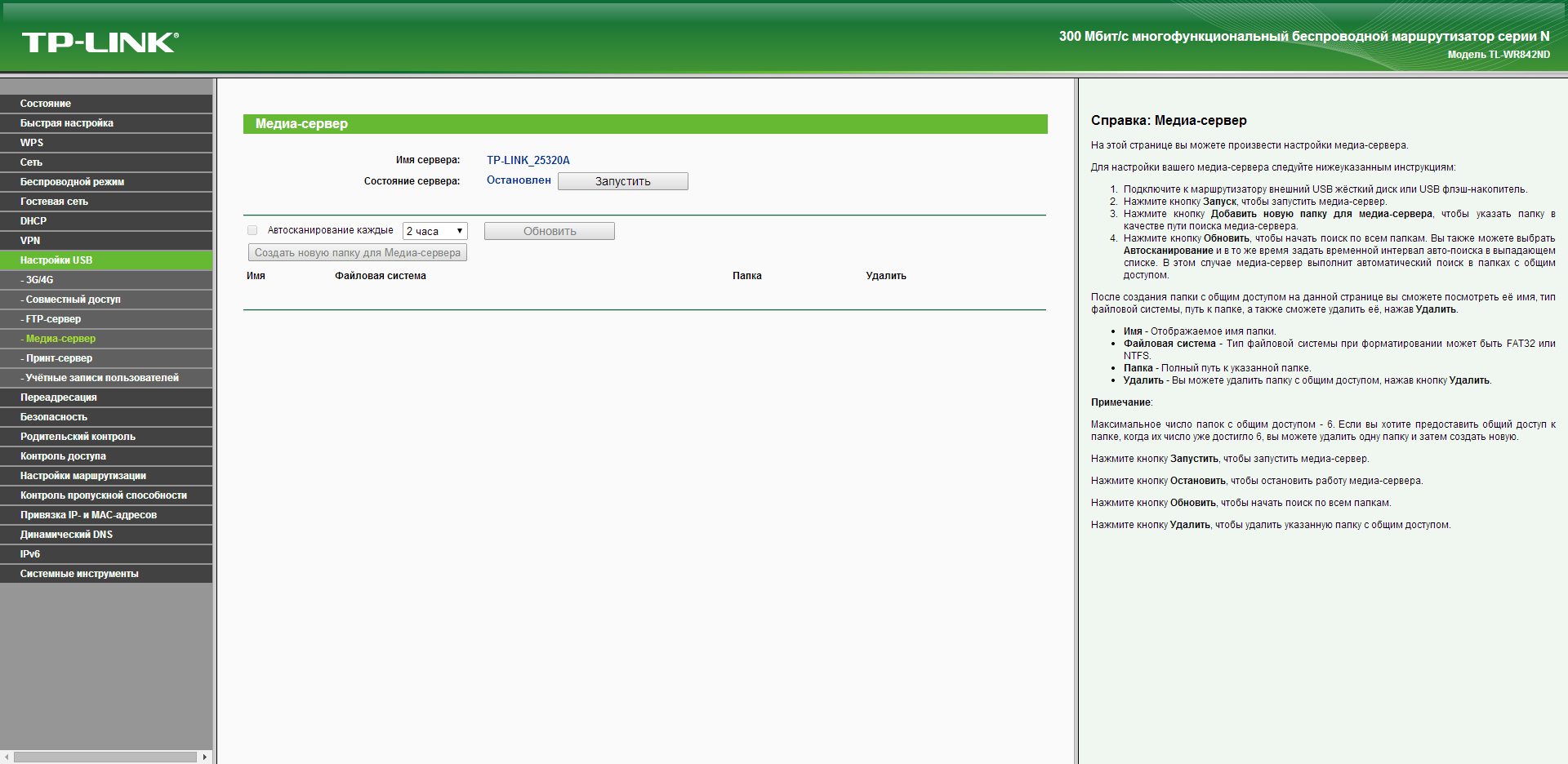1568x764 pixels.
Task: Go to Гостевая сеть
Action: (106, 202)
